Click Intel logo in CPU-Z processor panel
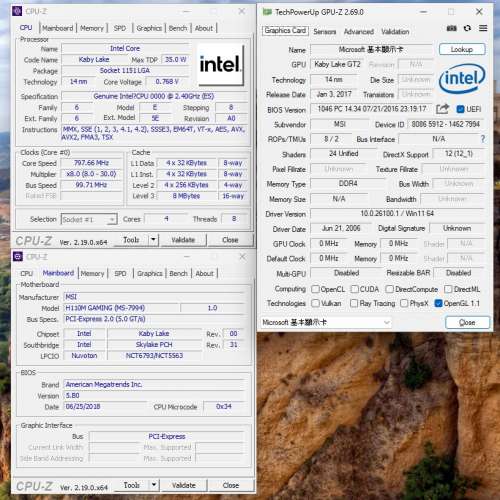The height and width of the screenshot is (500, 500). [x=220, y=64]
